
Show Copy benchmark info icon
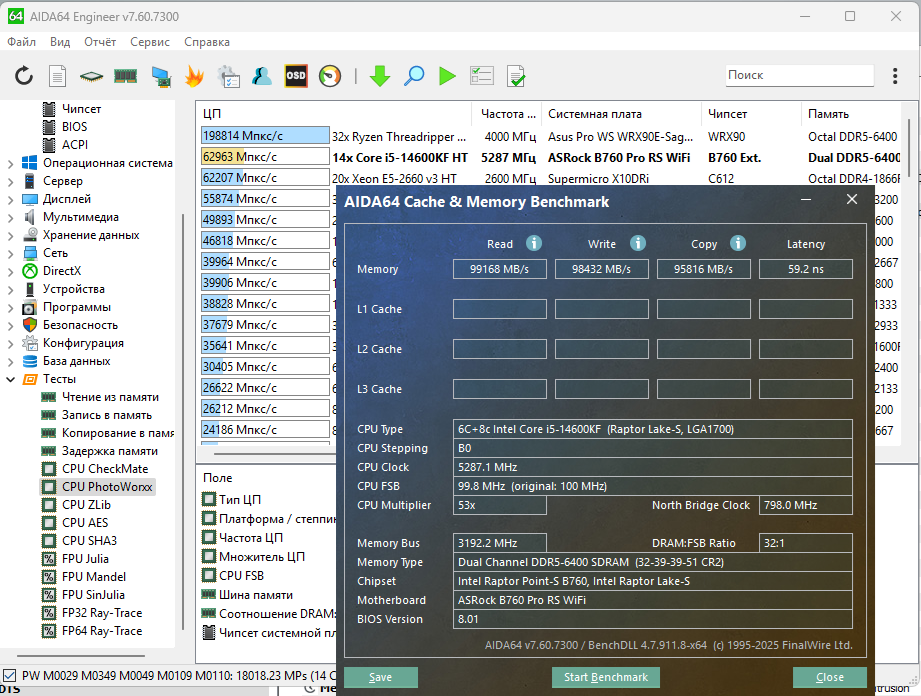[738, 243]
